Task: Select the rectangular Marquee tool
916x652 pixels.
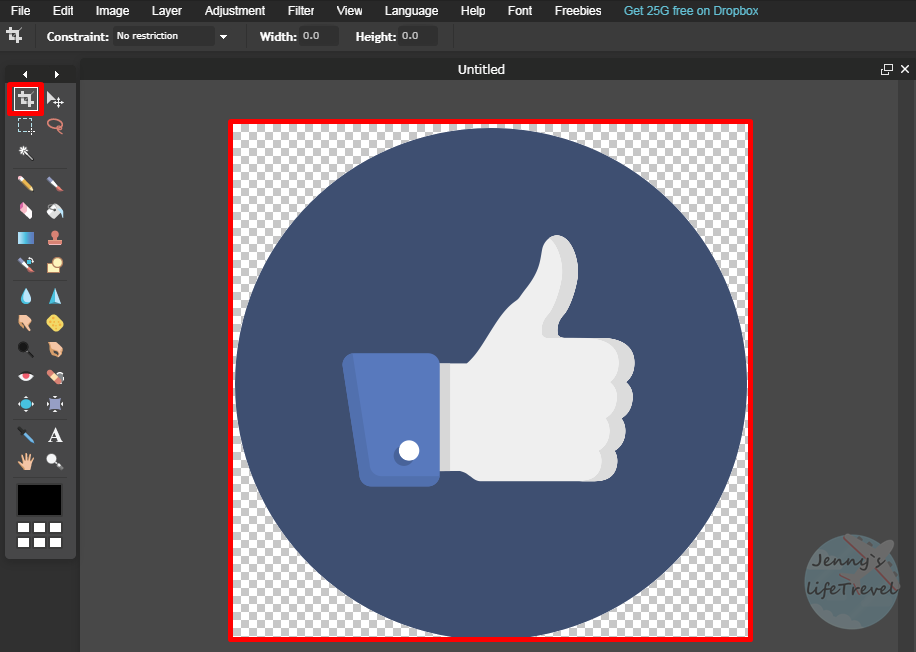Action: [26, 126]
